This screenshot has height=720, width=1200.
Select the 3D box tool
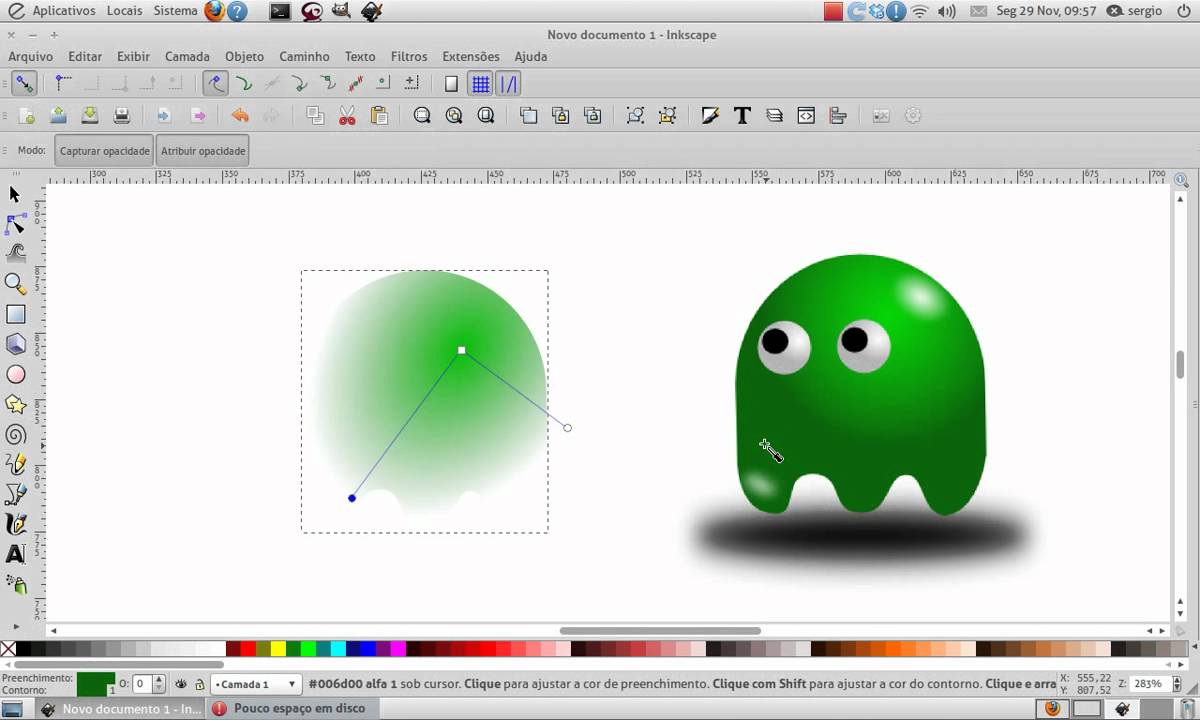pyautogui.click(x=15, y=344)
